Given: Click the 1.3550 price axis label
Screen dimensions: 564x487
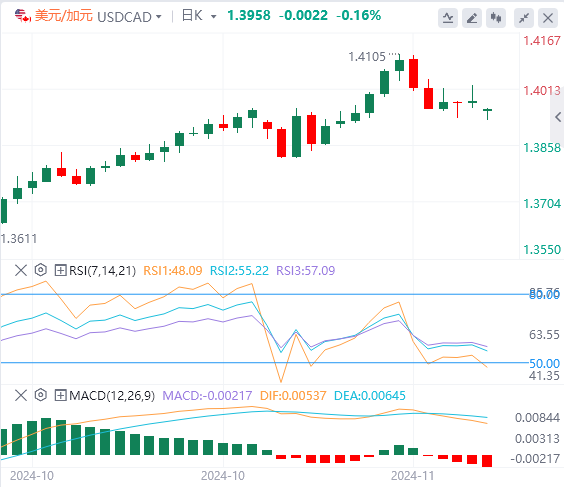Looking at the screenshot, I should point(542,249).
